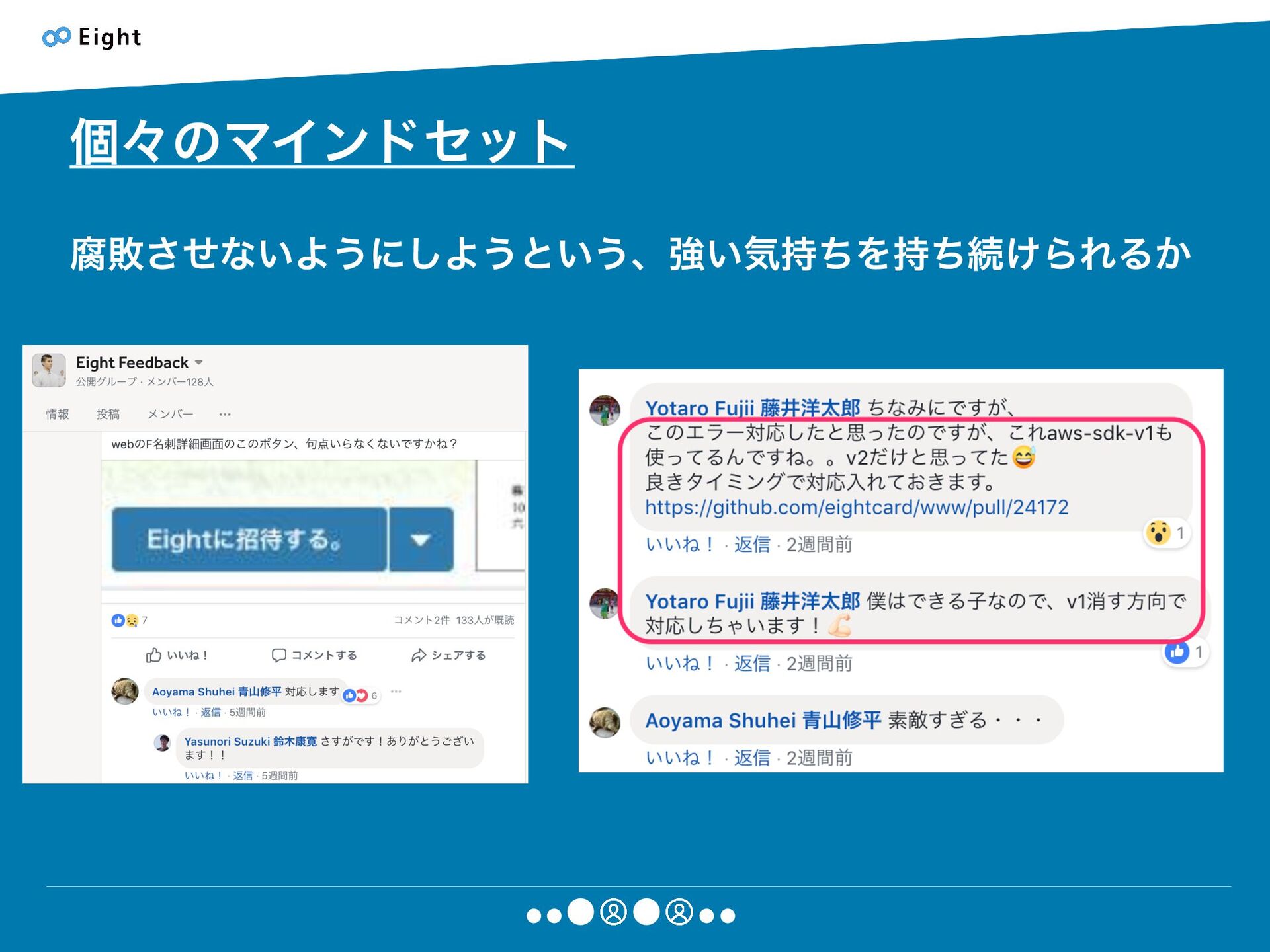Open the group tabs more-options ellipsis
1270x952 pixels.
(225, 415)
